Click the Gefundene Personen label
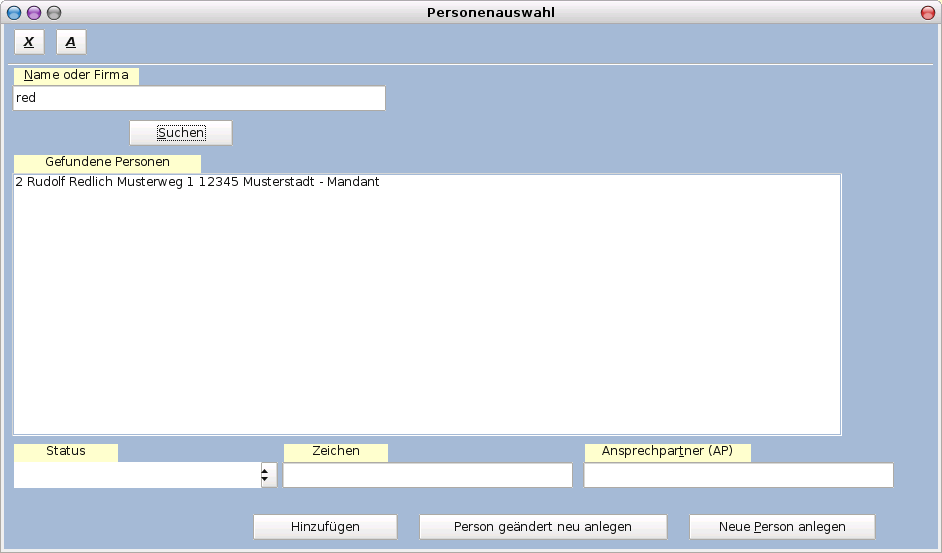Image resolution: width=942 pixels, height=553 pixels. click(x=107, y=162)
